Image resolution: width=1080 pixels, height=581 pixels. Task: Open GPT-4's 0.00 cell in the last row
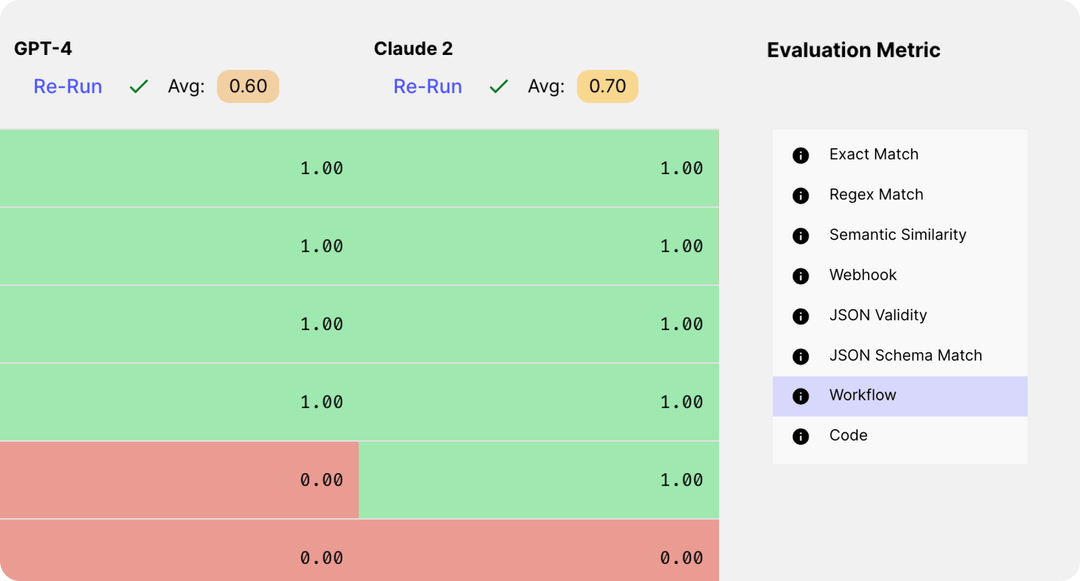coord(179,551)
